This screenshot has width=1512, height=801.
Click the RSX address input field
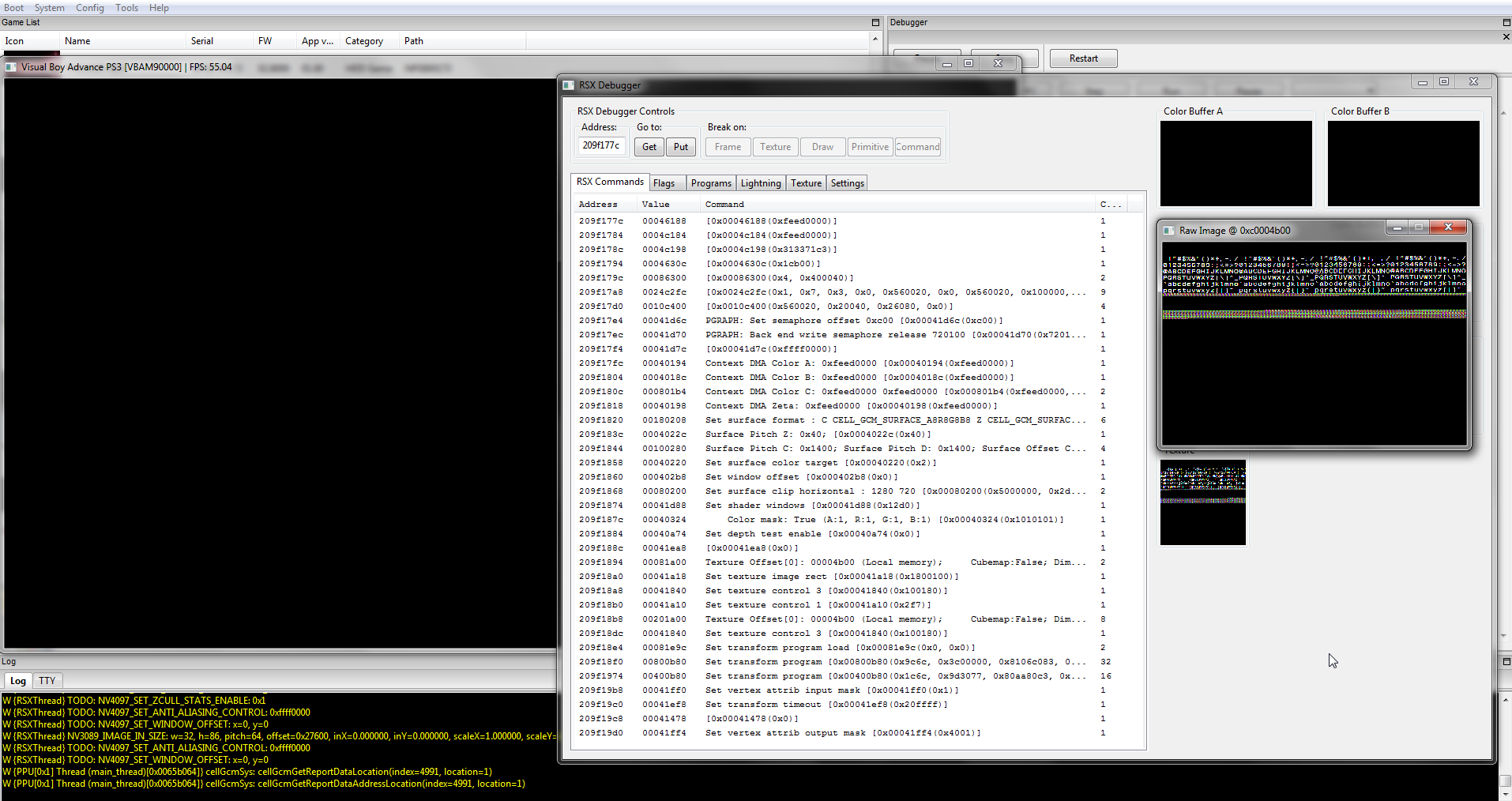click(601, 146)
